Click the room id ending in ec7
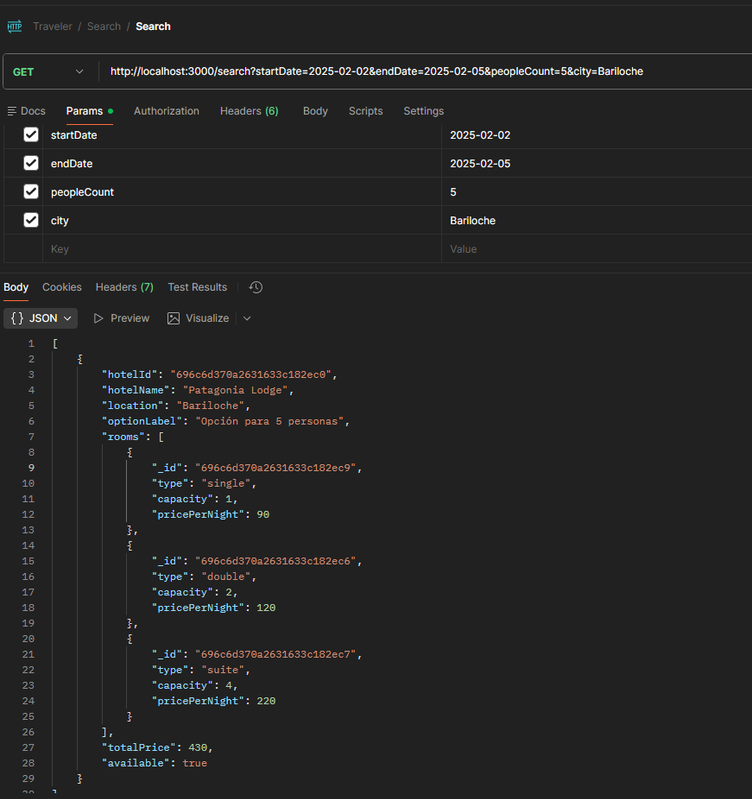This screenshot has height=799, width=752. point(276,654)
